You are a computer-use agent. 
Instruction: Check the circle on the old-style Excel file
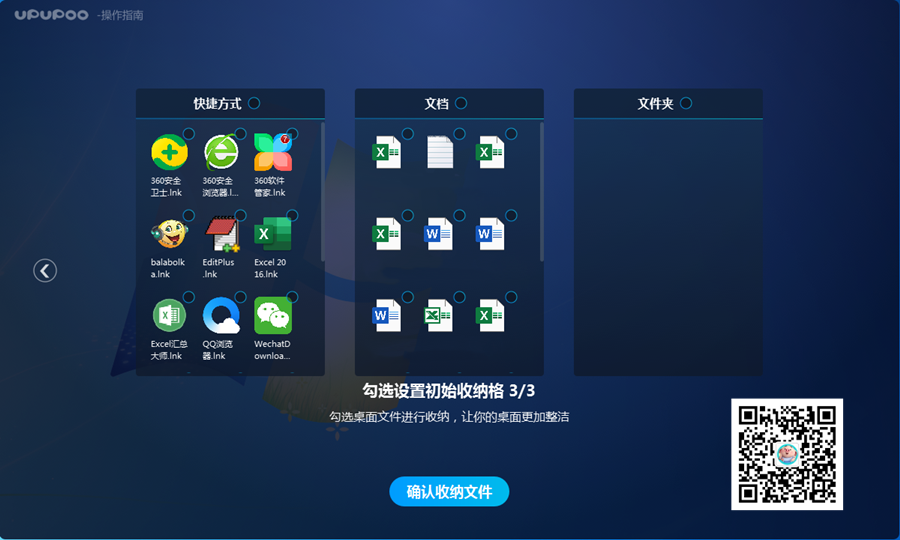coord(459,297)
